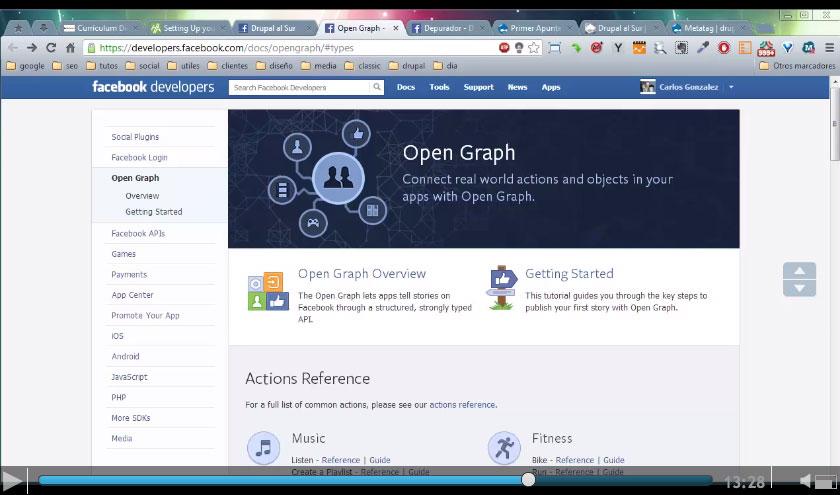The width and height of the screenshot is (840, 495).
Task: Click the video play button
Action: (11, 480)
